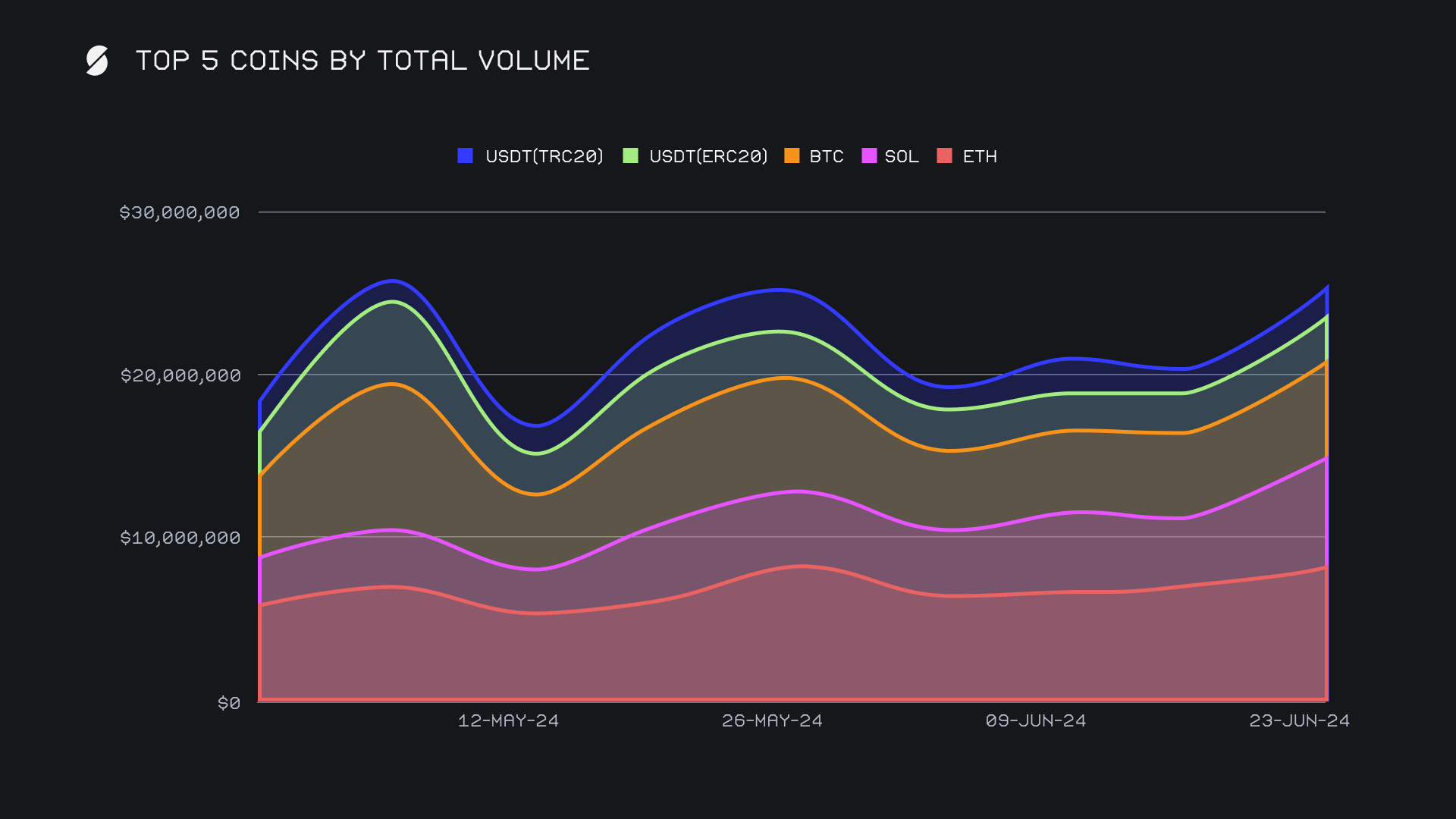Click the logo icon beside the title
Image resolution: width=1456 pixels, height=819 pixels.
click(x=97, y=61)
